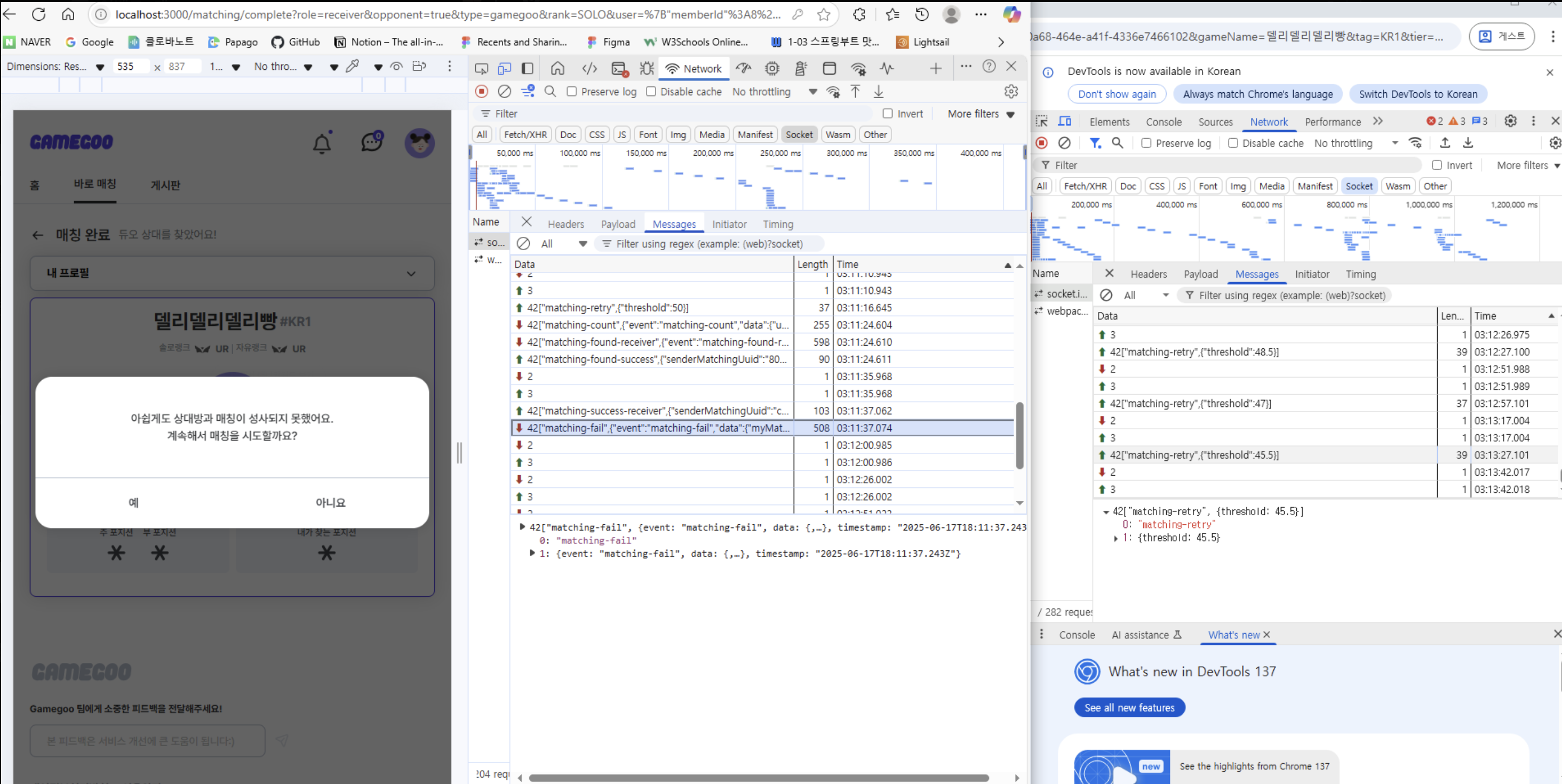Expand the matching-retry message tree in Chrome DevTools

click(1105, 512)
